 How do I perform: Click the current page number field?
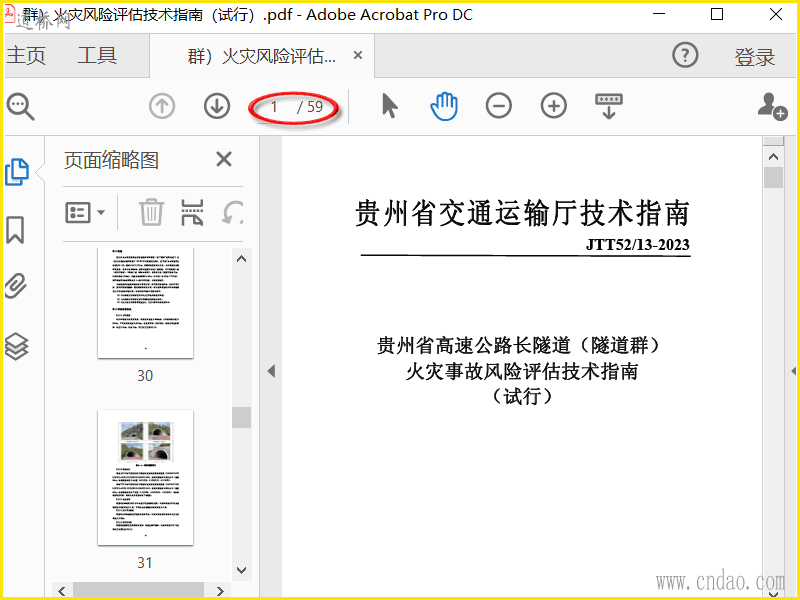(274, 107)
